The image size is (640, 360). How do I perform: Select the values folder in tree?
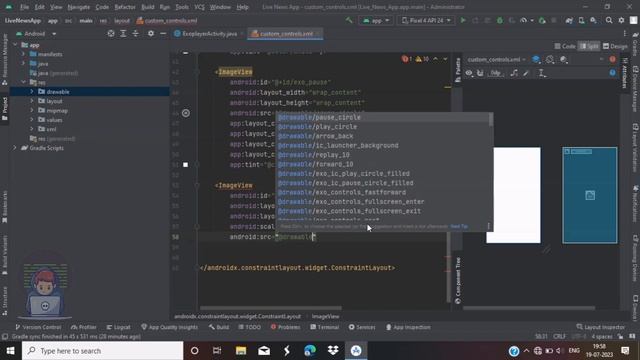(x=54, y=120)
